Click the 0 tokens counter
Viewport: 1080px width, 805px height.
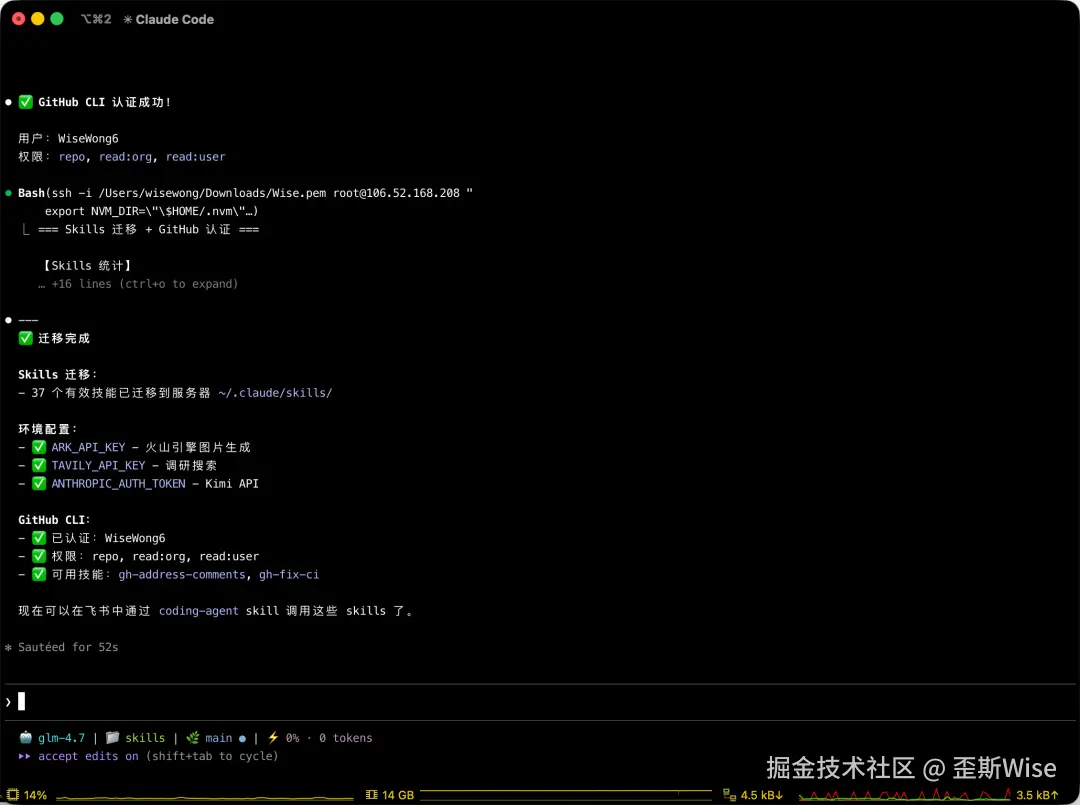point(345,738)
